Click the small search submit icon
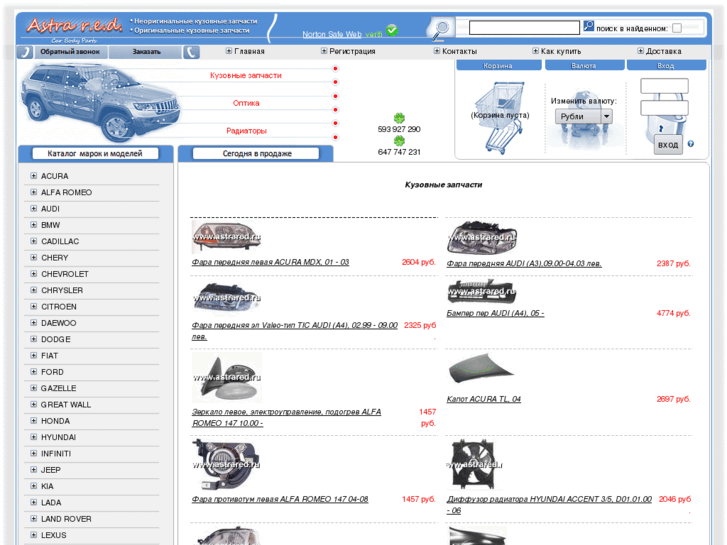The width and height of the screenshot is (727, 545). pyautogui.click(x=588, y=26)
